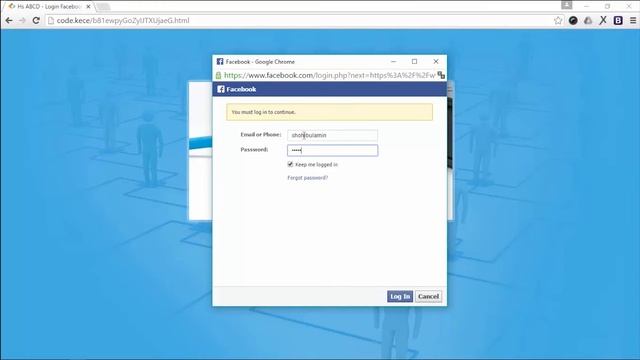Close the Hs ABCD Login Facebook tab
Image resolution: width=640 pixels, height=360 pixels.
88,7
